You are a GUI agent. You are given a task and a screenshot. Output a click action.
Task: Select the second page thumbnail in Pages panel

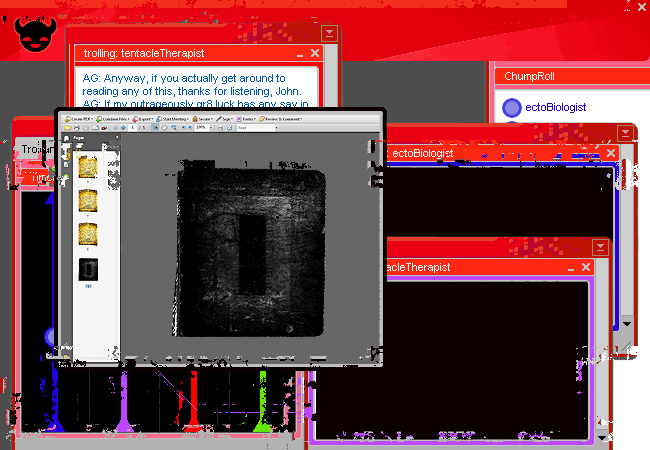[x=88, y=202]
